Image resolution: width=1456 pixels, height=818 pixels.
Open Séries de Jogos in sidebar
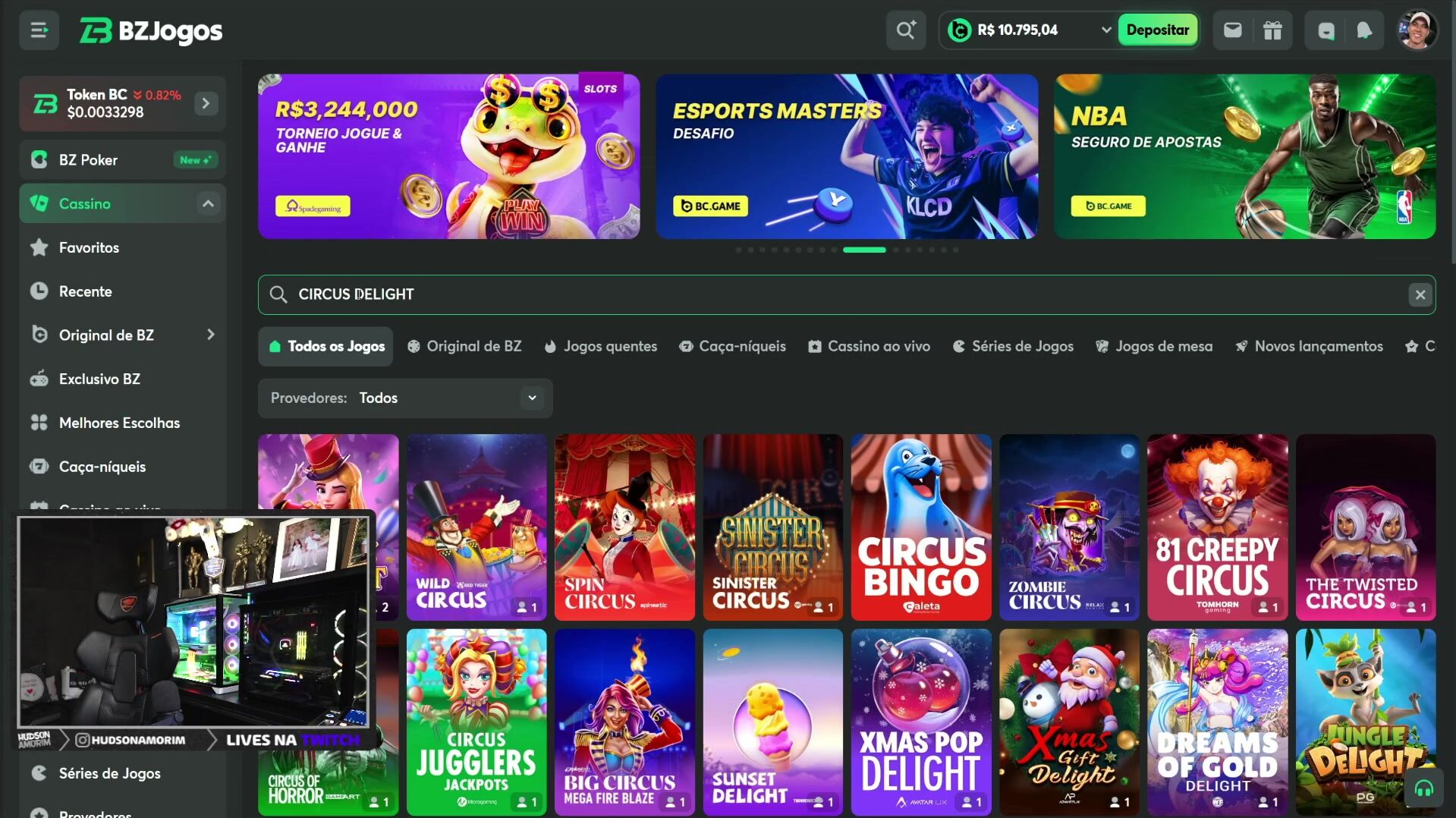tap(122, 773)
